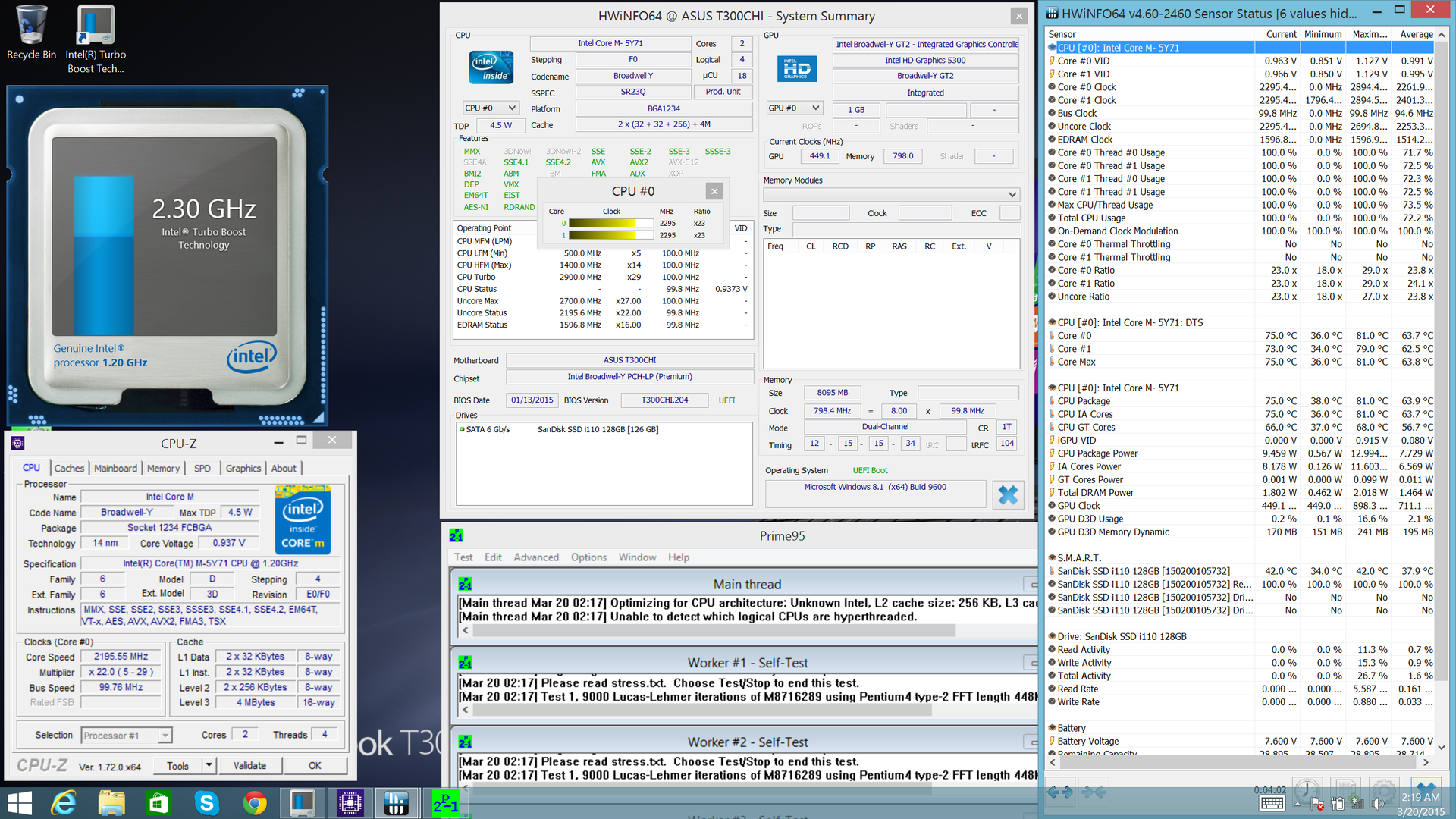Open Prime95 Help menu
This screenshot has height=819, width=1456.
(x=679, y=557)
